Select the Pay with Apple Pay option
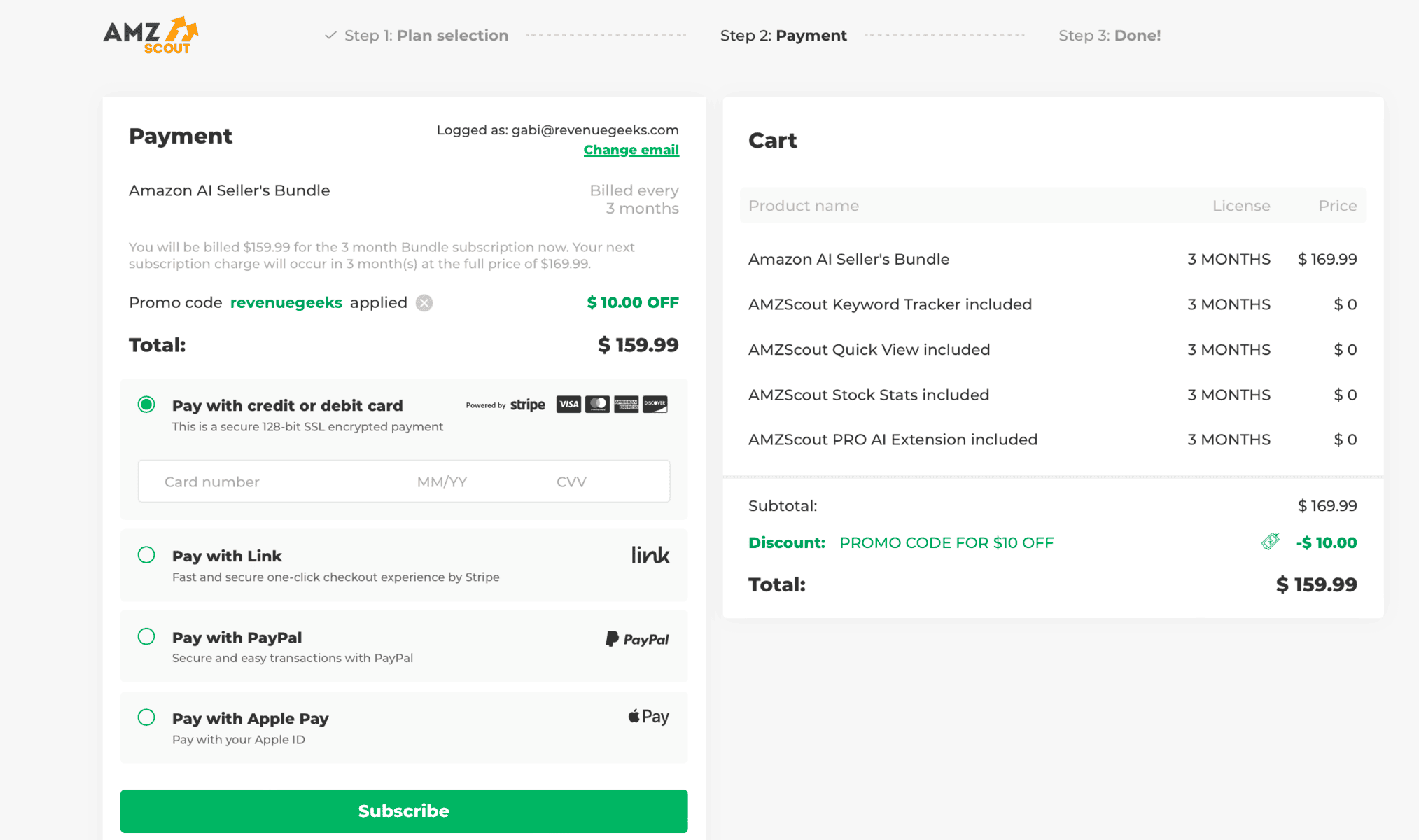This screenshot has height=840, width=1419. pos(146,717)
